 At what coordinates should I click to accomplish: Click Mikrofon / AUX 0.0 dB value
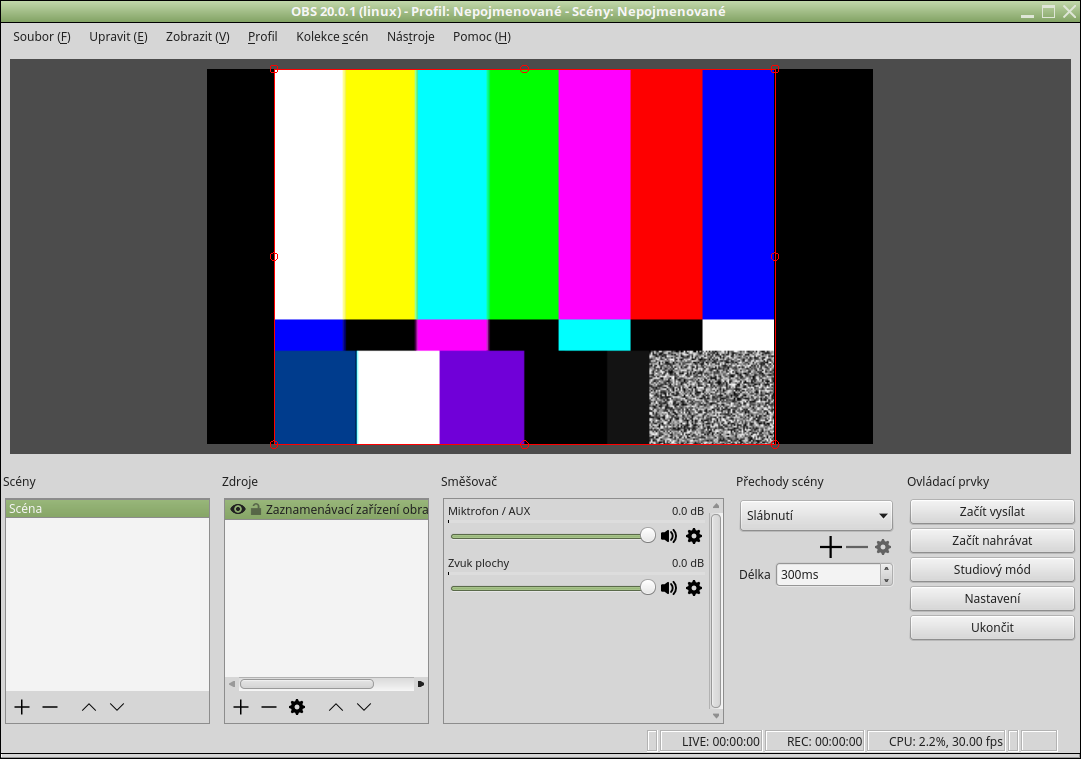[688, 511]
